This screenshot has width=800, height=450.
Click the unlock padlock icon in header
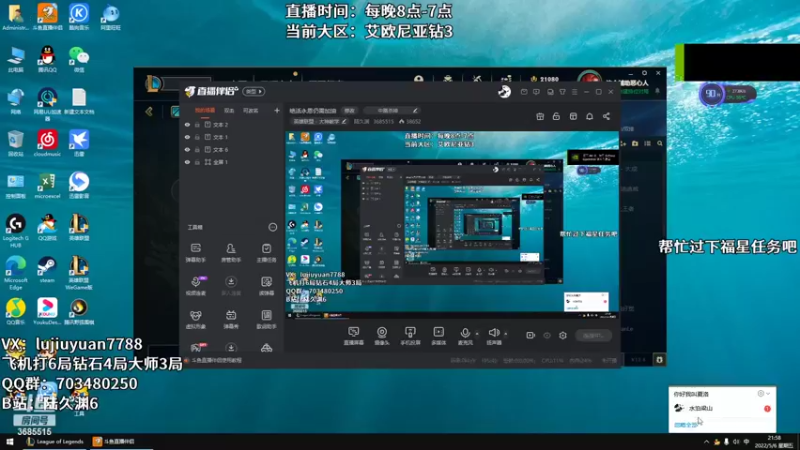click(556, 116)
